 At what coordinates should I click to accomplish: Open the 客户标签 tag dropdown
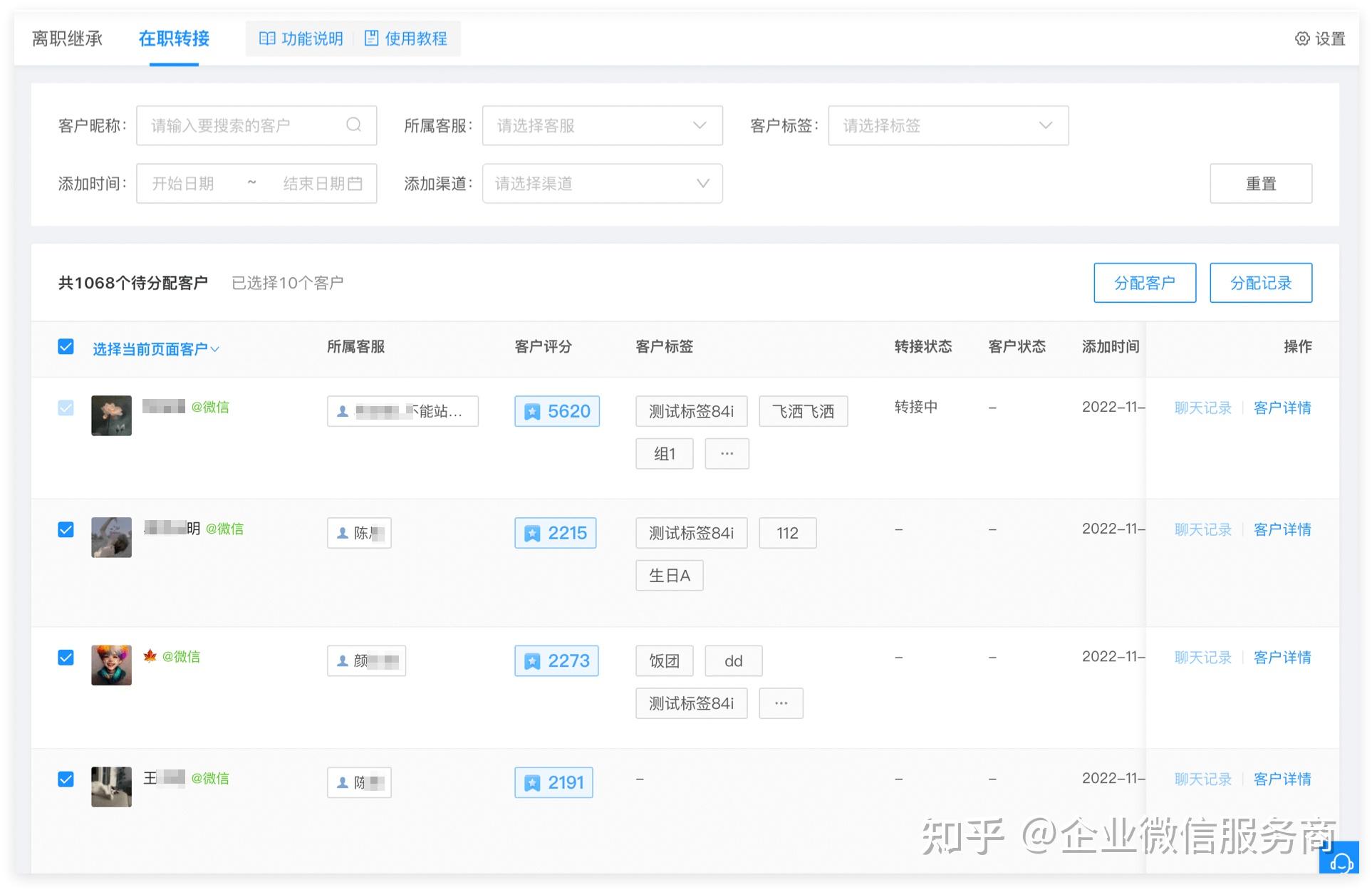pos(947,125)
